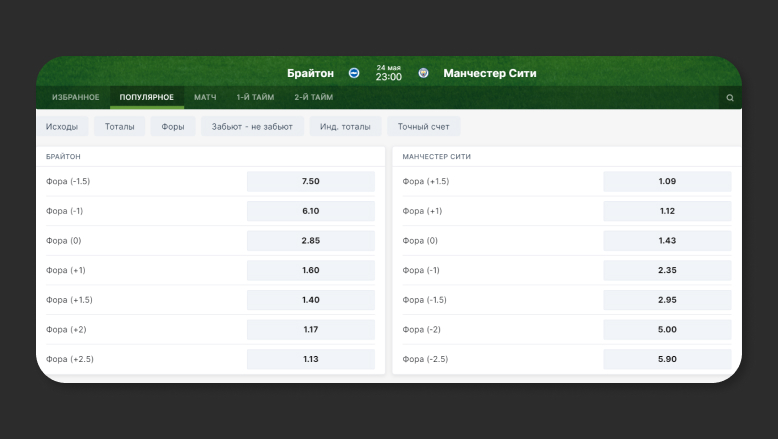Select the 1-й тайм tab
778x439 pixels.
[x=255, y=97]
